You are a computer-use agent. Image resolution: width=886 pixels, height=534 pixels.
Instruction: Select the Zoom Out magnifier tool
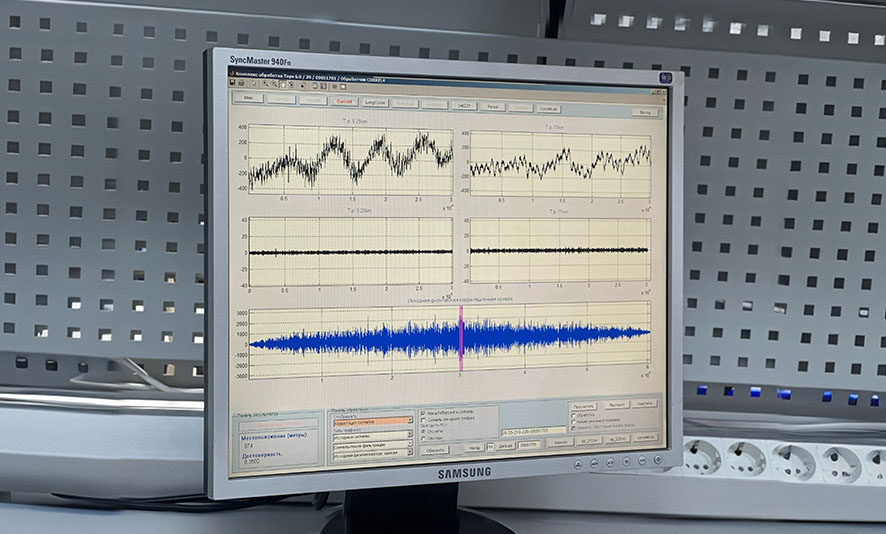[x=273, y=85]
